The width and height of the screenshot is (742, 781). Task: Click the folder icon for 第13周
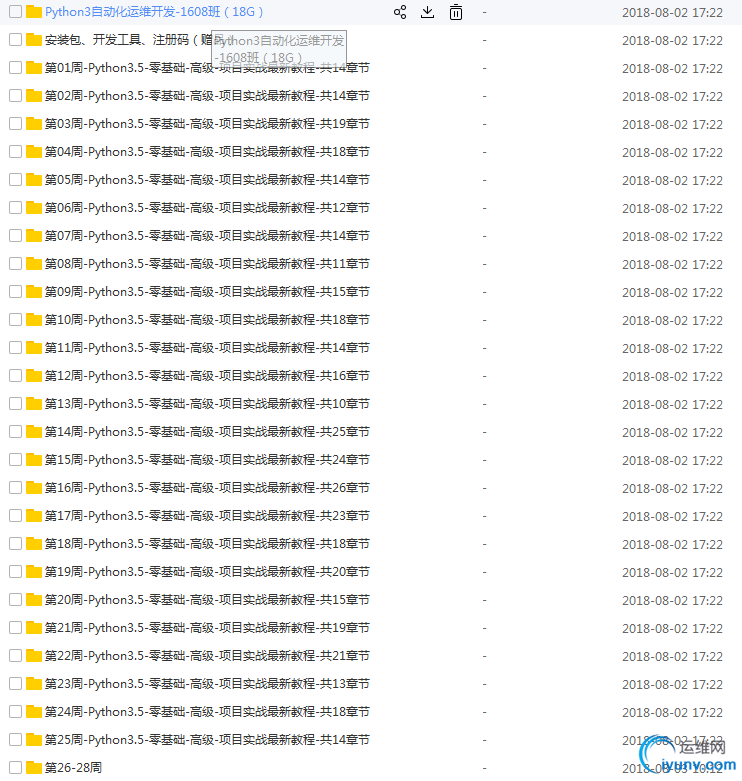click(34, 403)
